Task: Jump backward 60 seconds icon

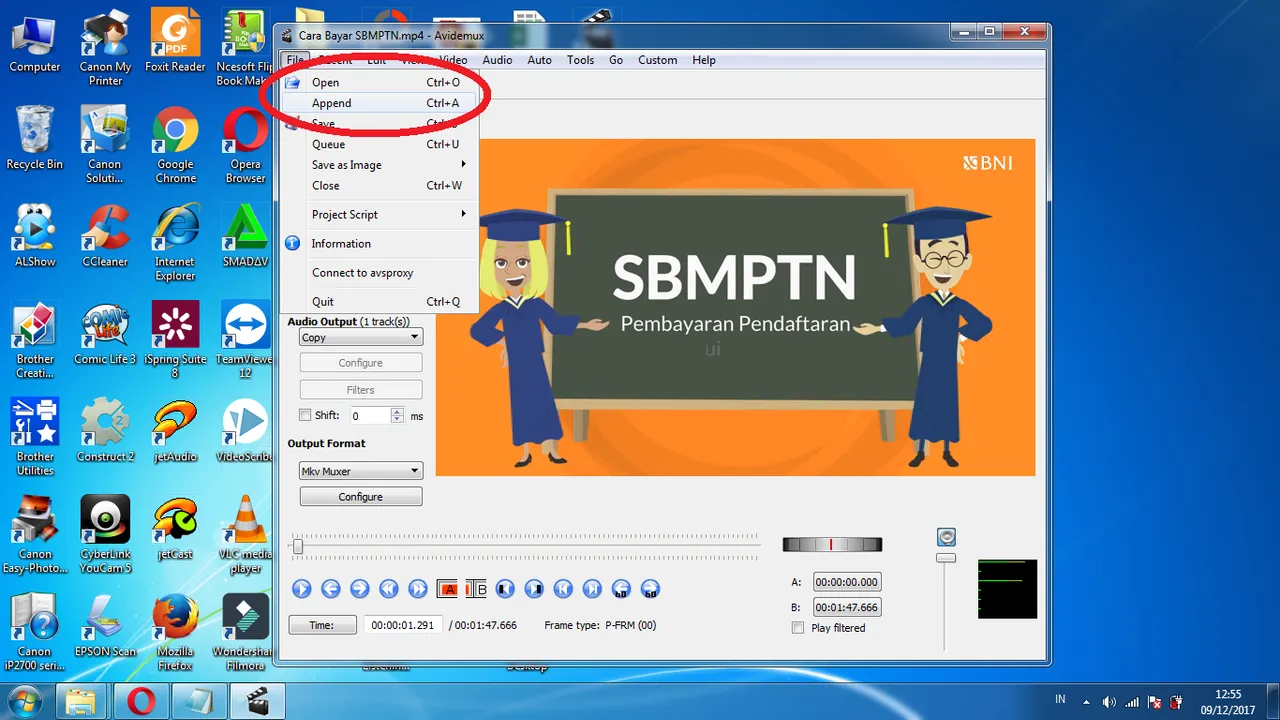Action: coord(621,589)
